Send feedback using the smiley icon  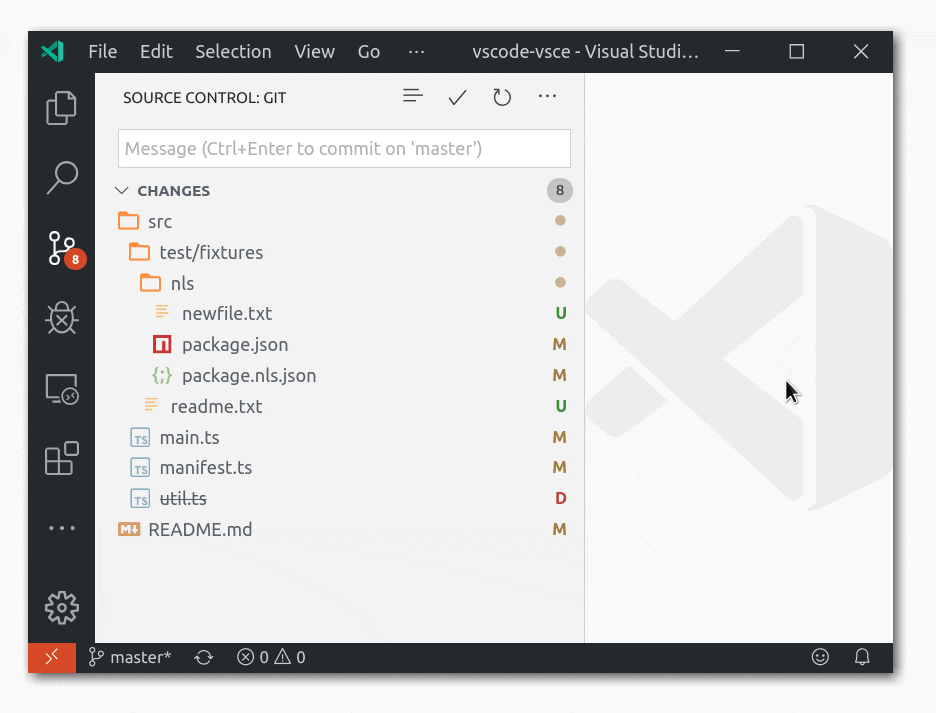pos(821,657)
